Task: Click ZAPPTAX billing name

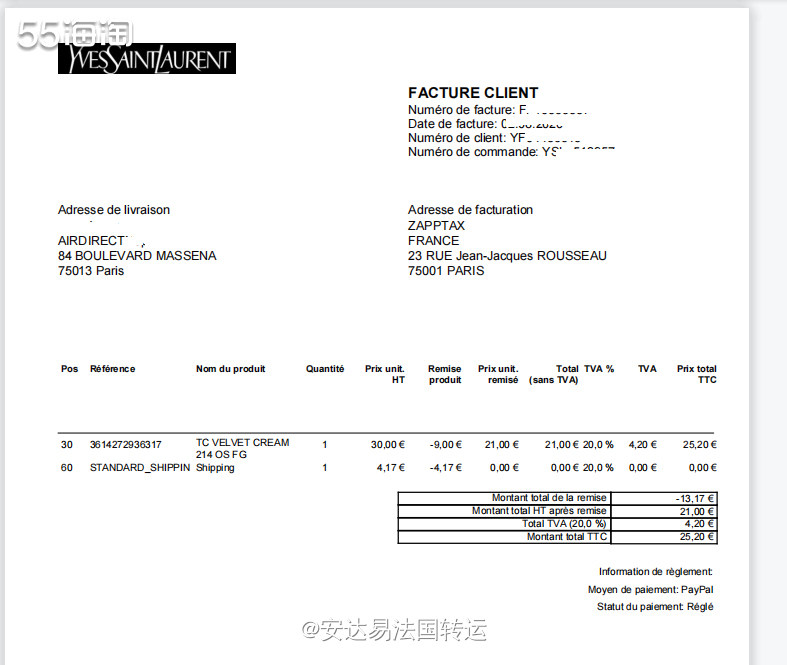Action: pos(436,226)
